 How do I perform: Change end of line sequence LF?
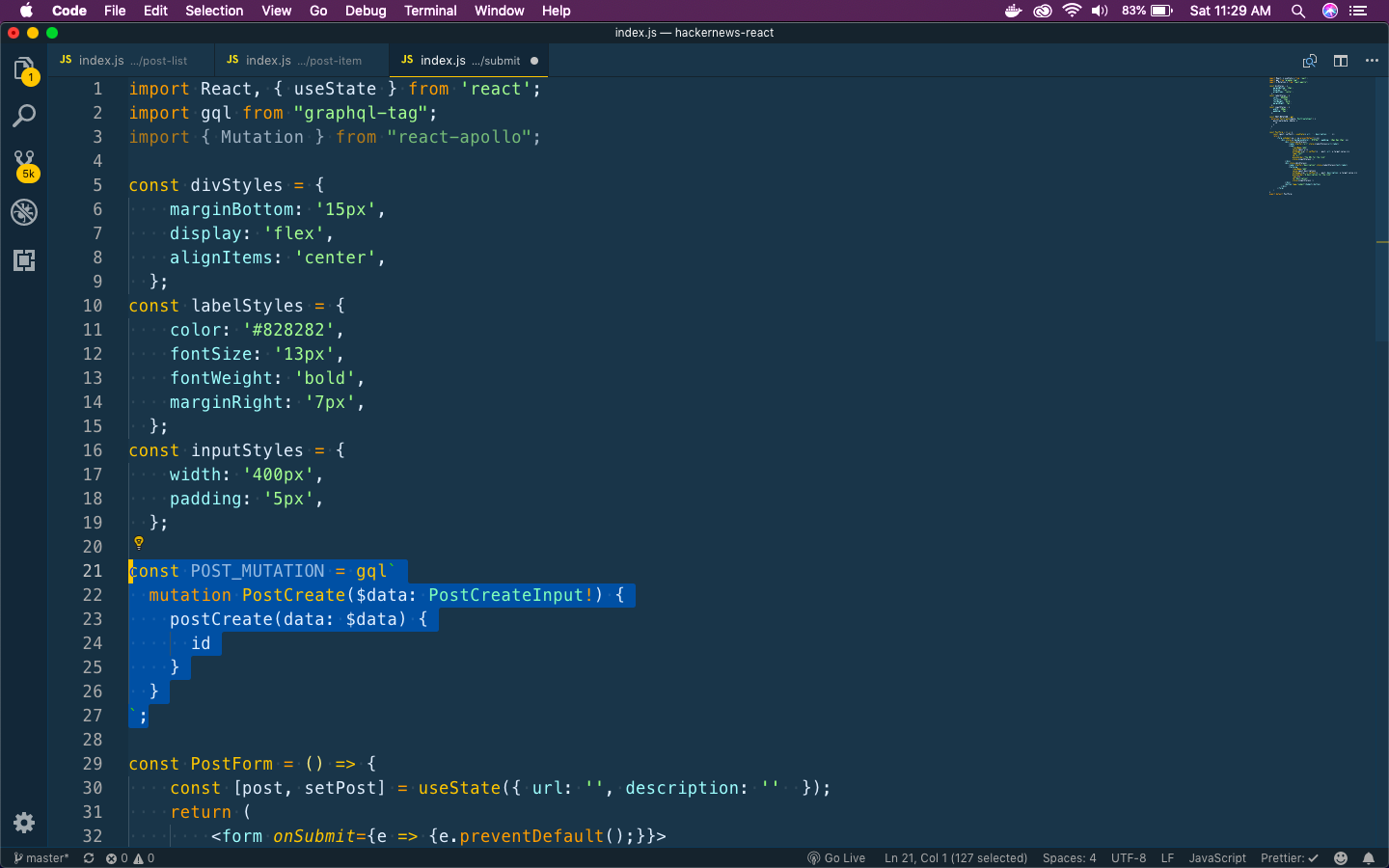click(1167, 858)
